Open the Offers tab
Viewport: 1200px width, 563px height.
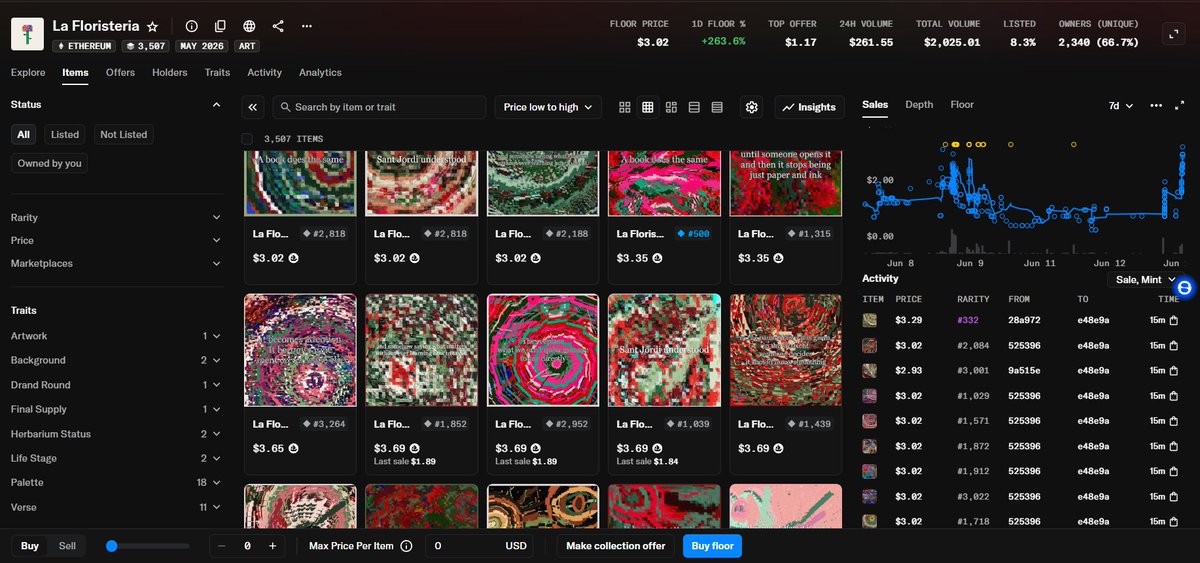(x=120, y=73)
